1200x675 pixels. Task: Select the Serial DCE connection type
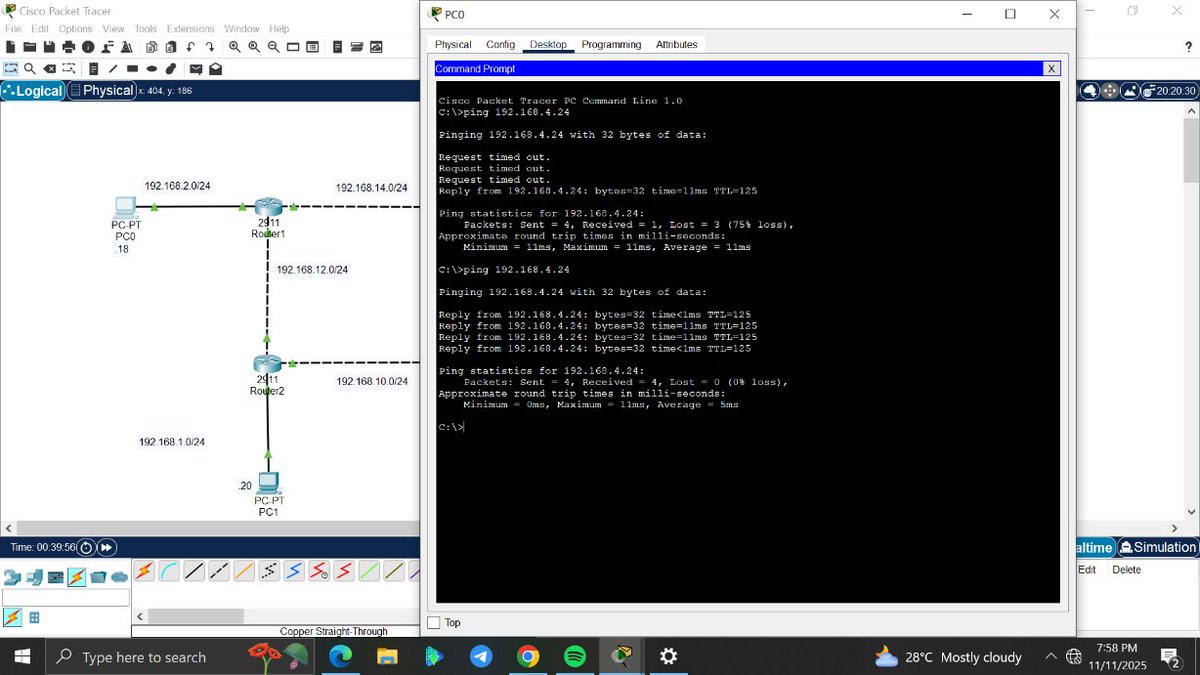(x=317, y=571)
